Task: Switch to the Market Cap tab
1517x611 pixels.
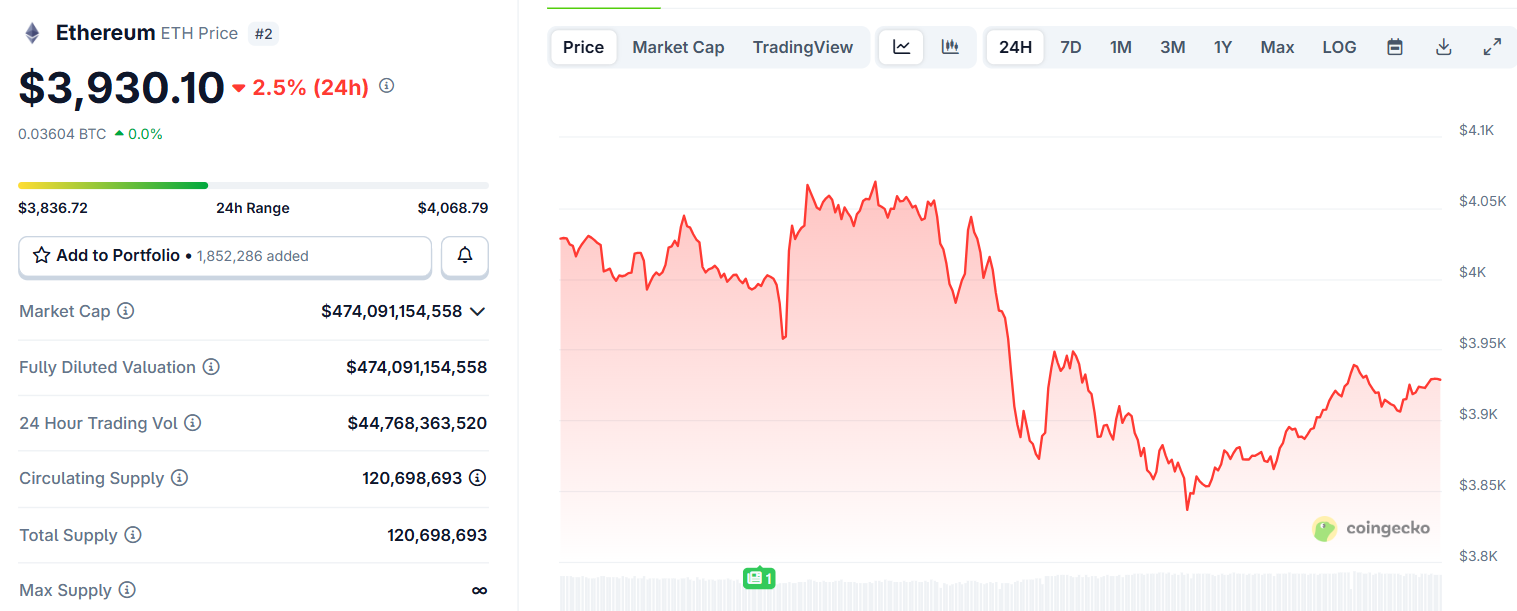Action: pos(678,47)
